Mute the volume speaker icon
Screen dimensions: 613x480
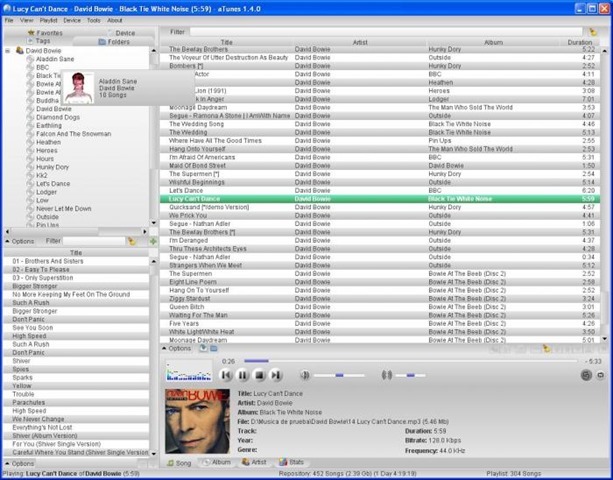305,375
